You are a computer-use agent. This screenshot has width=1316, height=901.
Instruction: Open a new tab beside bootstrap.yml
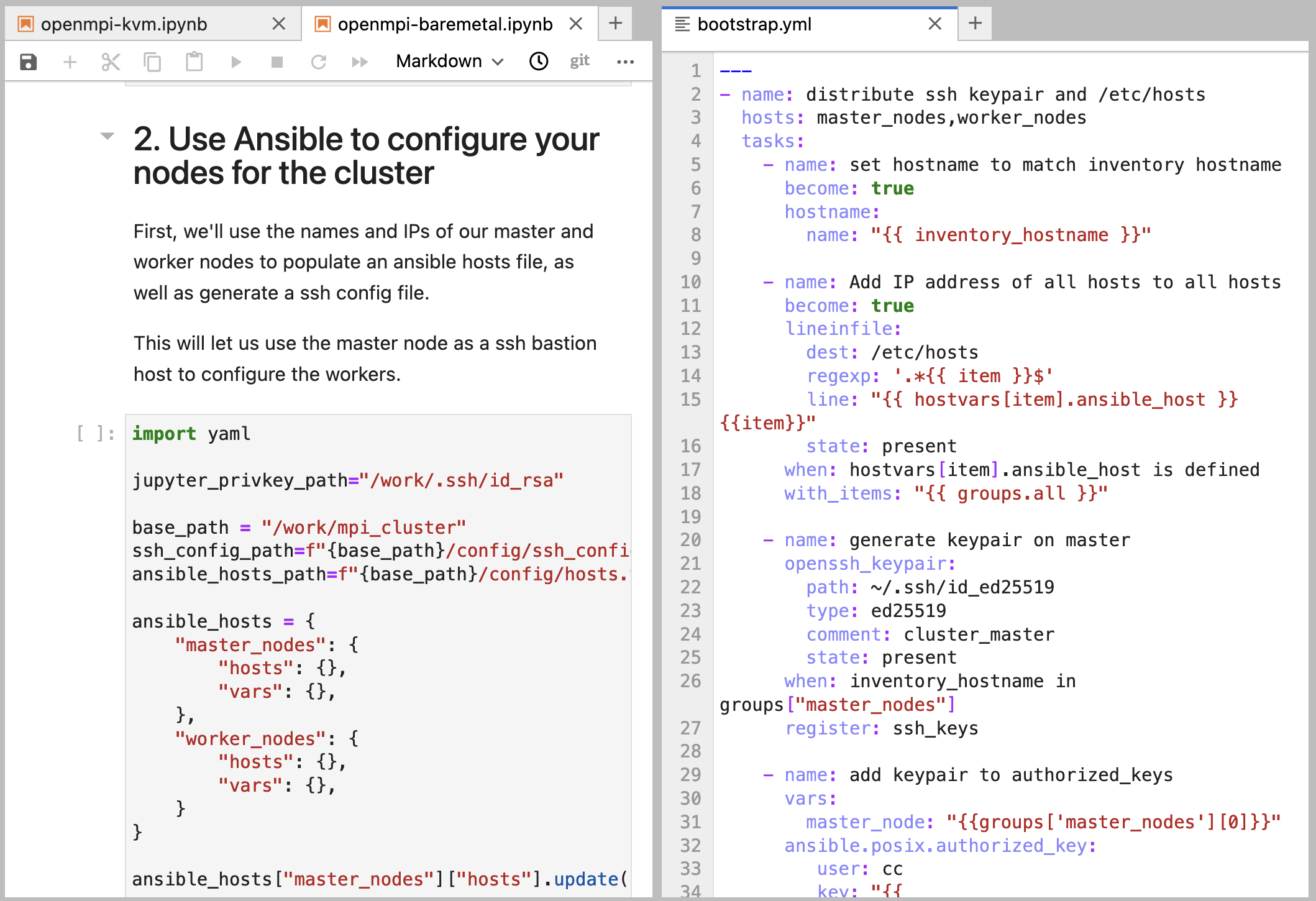975,24
